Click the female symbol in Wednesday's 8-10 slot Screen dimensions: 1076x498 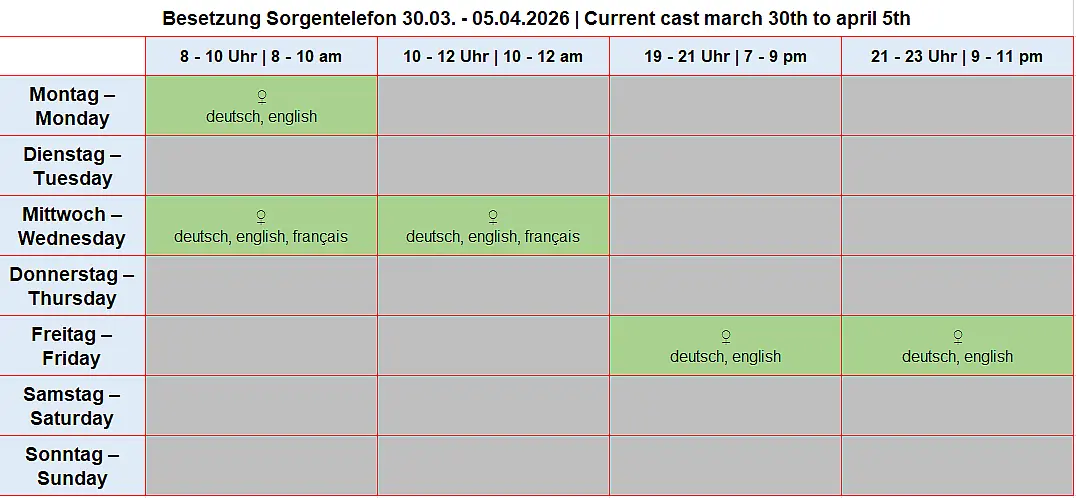coord(262,216)
